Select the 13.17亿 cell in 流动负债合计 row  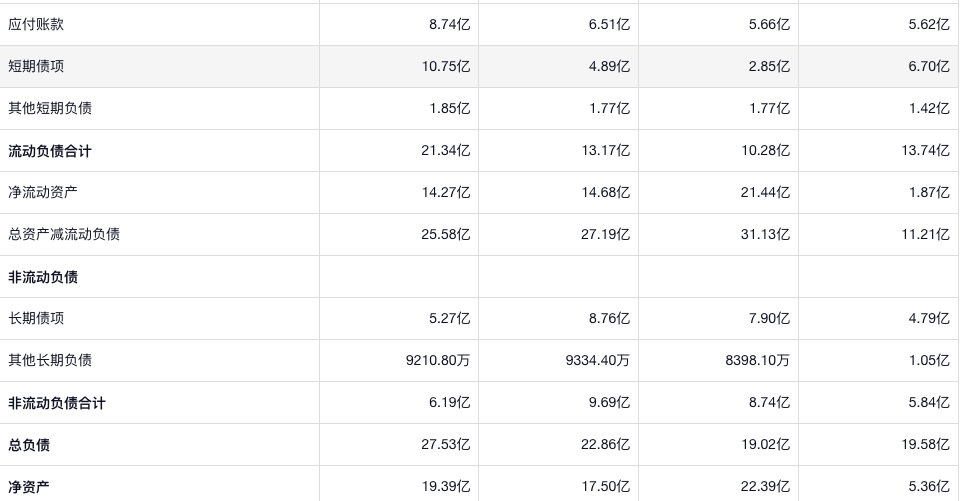pos(606,151)
